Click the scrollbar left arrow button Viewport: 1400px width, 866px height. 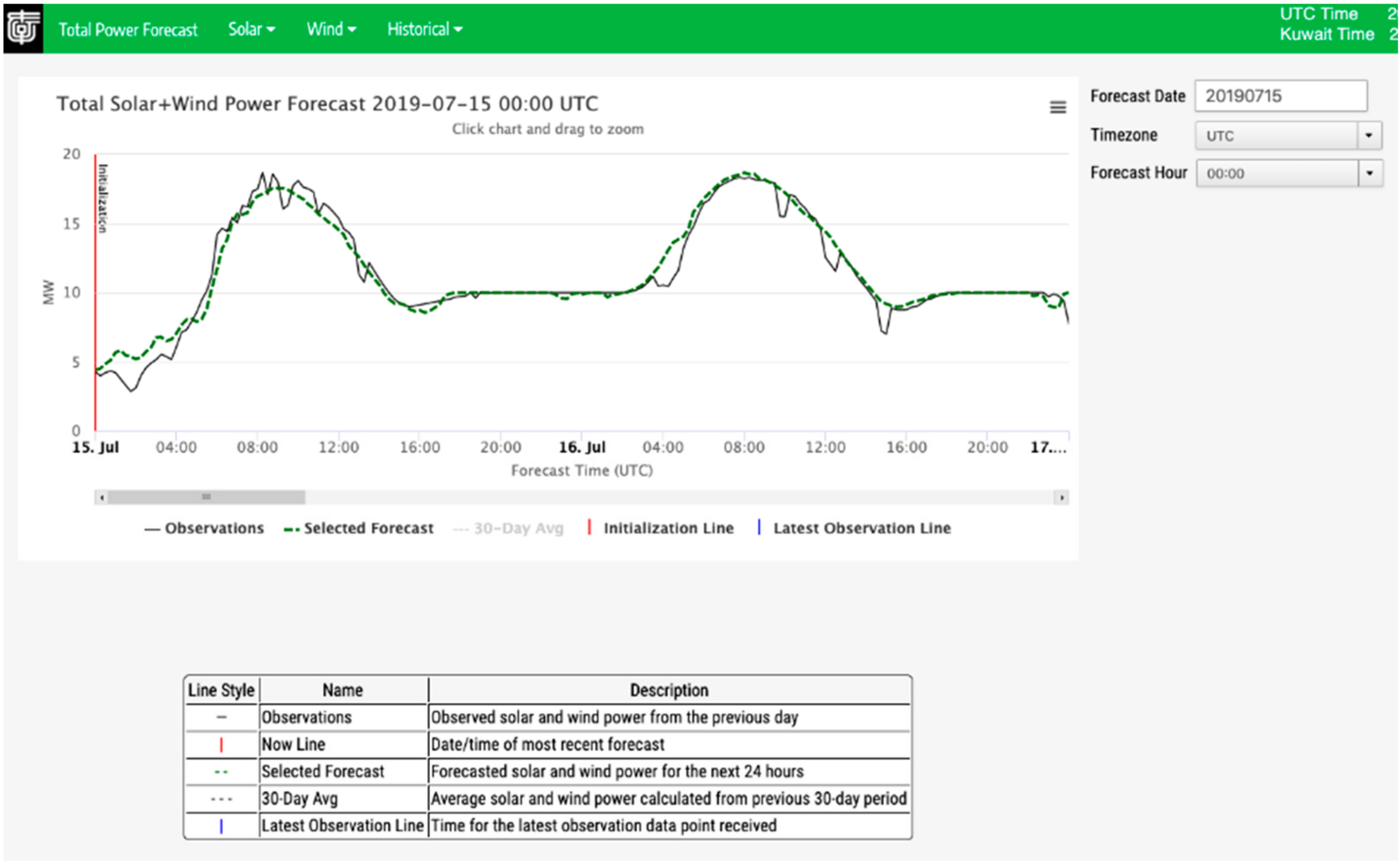click(101, 497)
